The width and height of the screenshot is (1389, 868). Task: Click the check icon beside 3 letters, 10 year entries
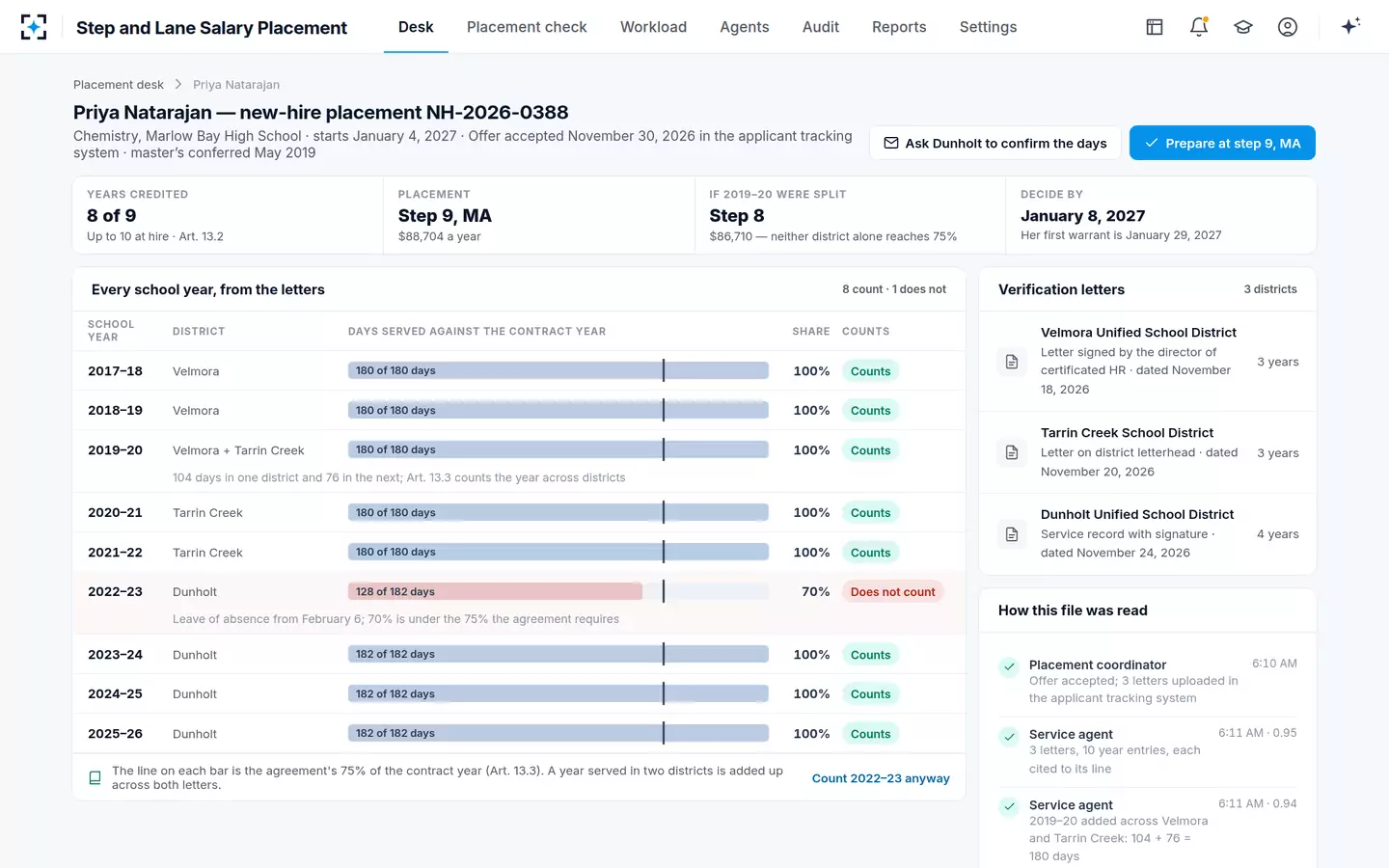coord(1009,737)
